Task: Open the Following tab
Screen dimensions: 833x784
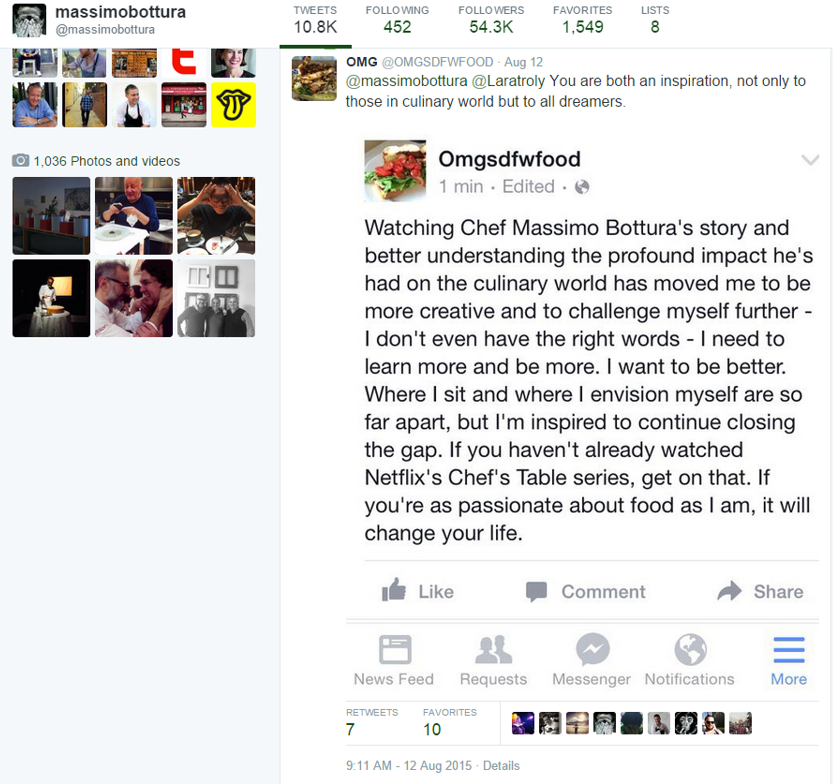Action: pos(397,20)
